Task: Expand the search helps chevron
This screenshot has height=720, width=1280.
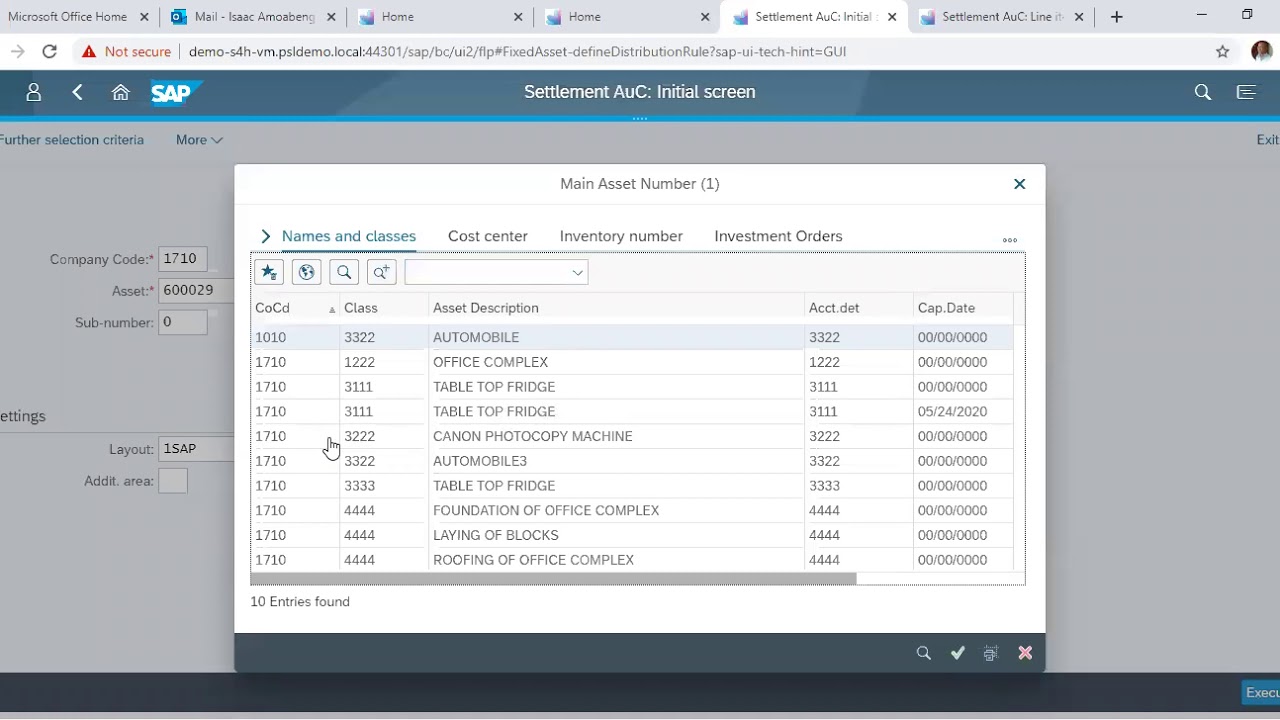Action: 265,236
